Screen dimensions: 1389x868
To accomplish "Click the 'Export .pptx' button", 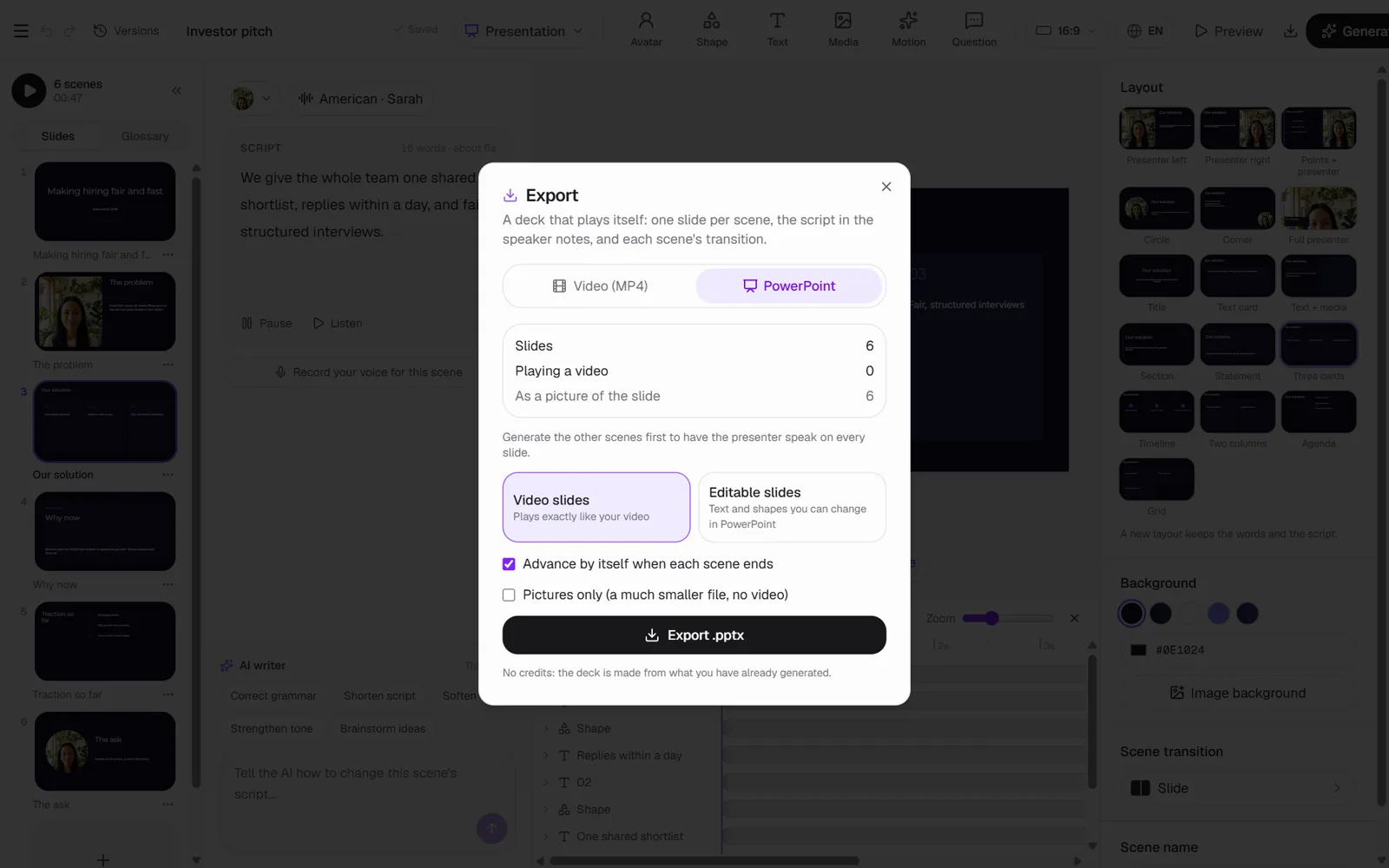I will pyautogui.click(x=694, y=635).
